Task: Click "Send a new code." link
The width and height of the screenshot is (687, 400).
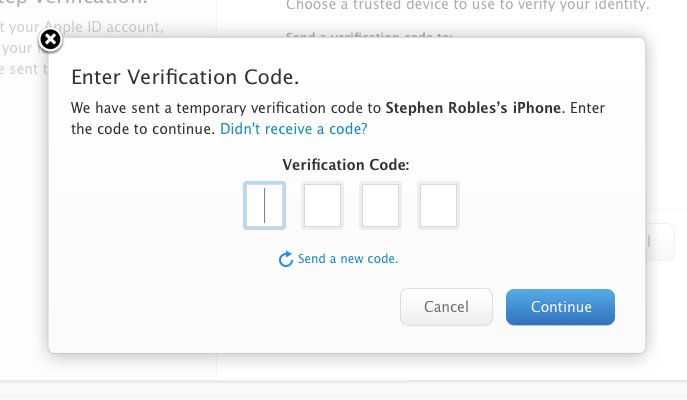Action: pos(348,259)
